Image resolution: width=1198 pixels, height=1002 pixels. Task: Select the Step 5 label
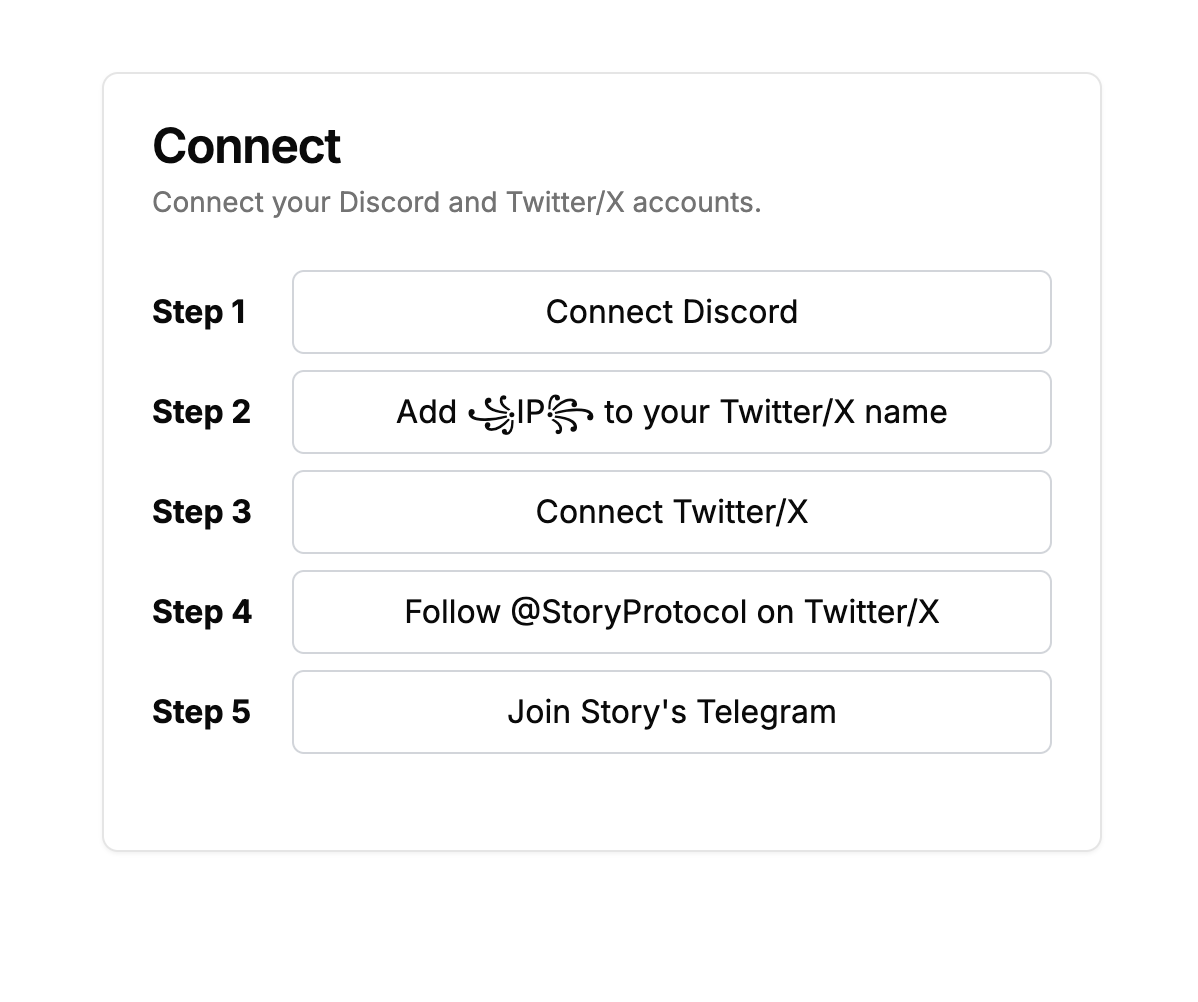(x=201, y=712)
